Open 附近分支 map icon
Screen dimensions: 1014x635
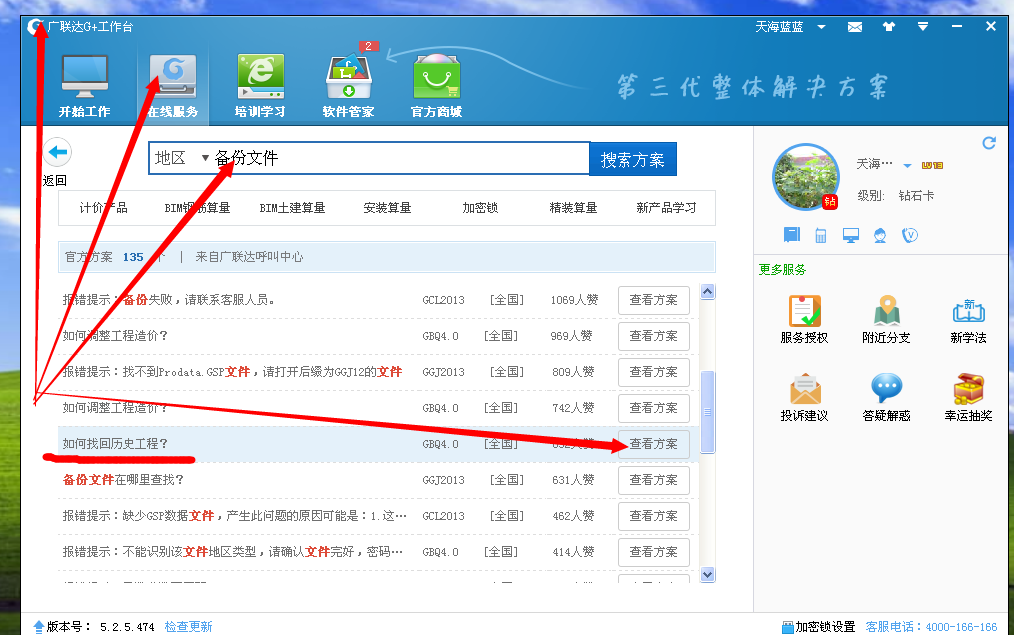pyautogui.click(x=887, y=311)
